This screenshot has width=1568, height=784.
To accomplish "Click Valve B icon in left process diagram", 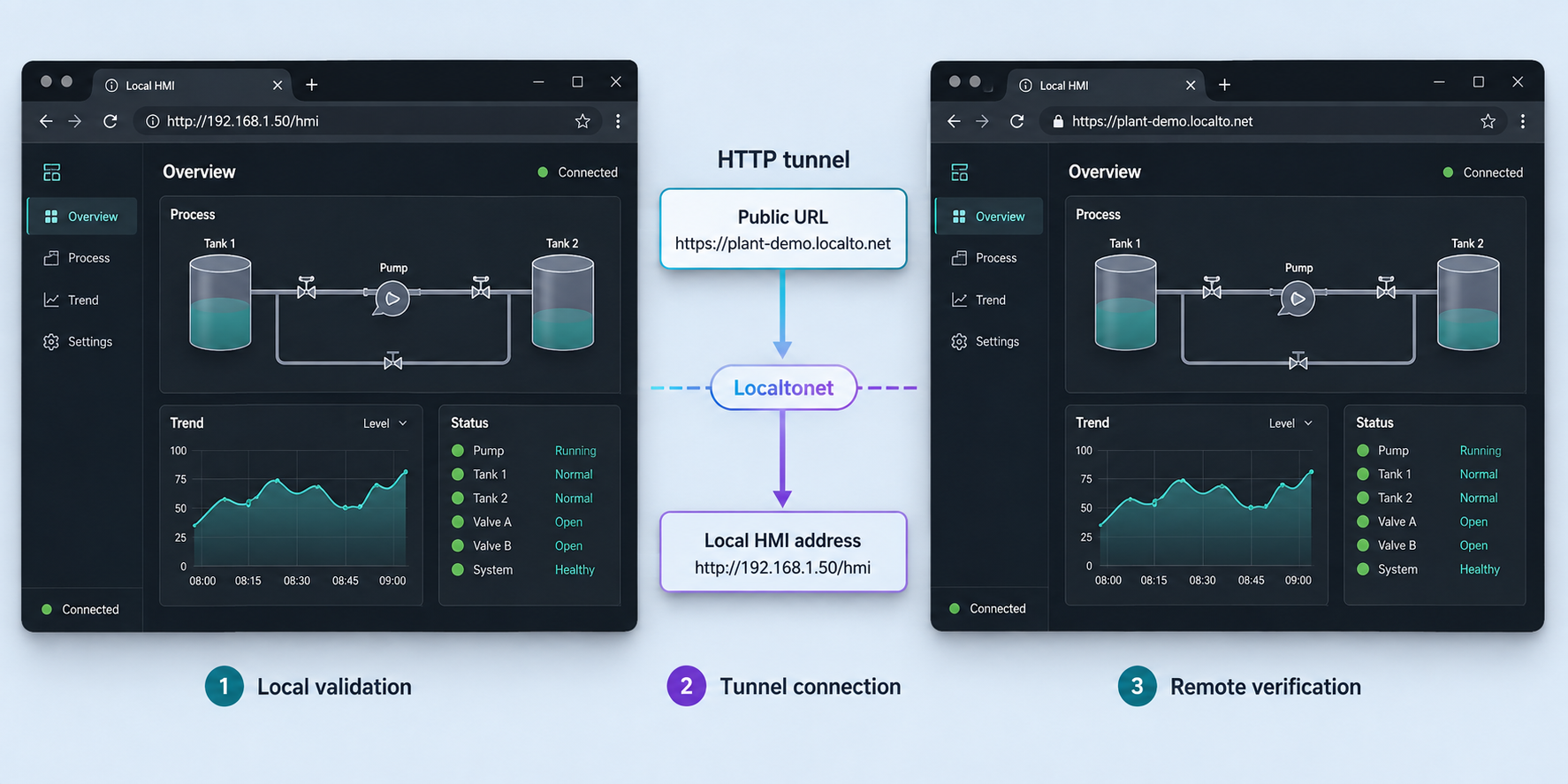I will (x=481, y=288).
